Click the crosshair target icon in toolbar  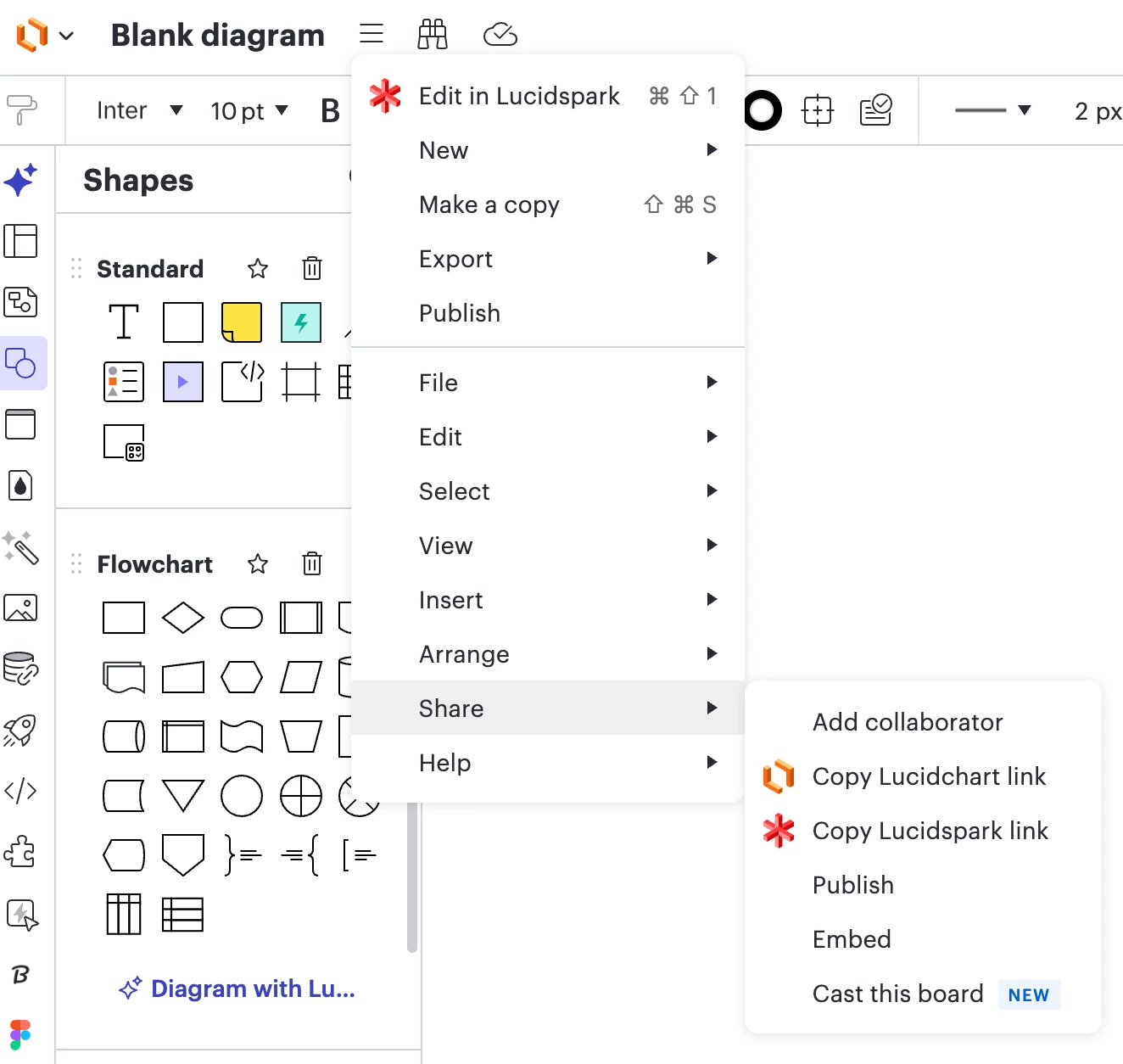[818, 110]
